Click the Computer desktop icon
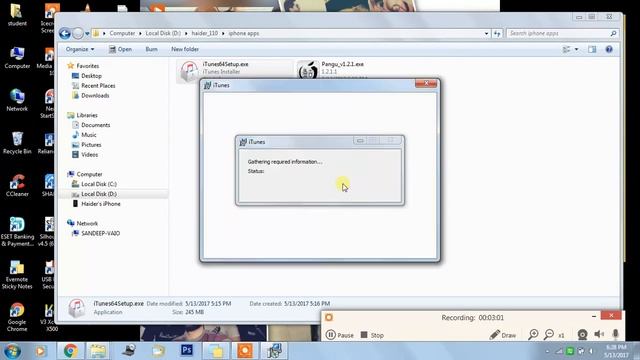Image resolution: width=640 pixels, height=360 pixels. pyautogui.click(x=17, y=58)
